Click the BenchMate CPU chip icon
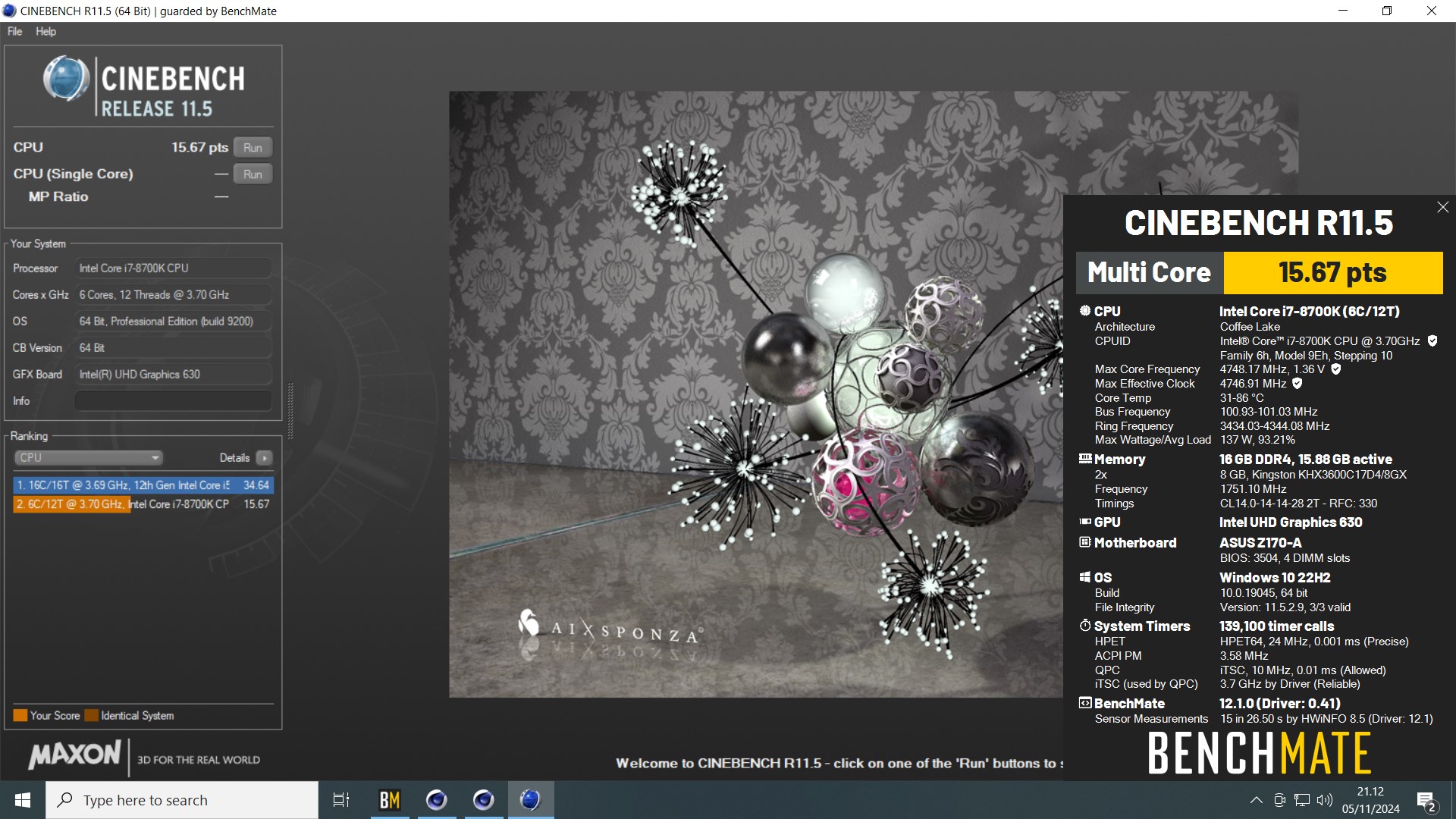This screenshot has height=819, width=1456. coord(1085,311)
